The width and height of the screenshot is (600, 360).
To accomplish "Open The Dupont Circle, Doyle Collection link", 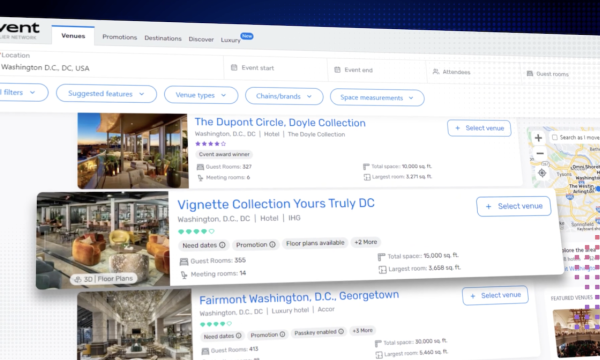I will point(280,122).
